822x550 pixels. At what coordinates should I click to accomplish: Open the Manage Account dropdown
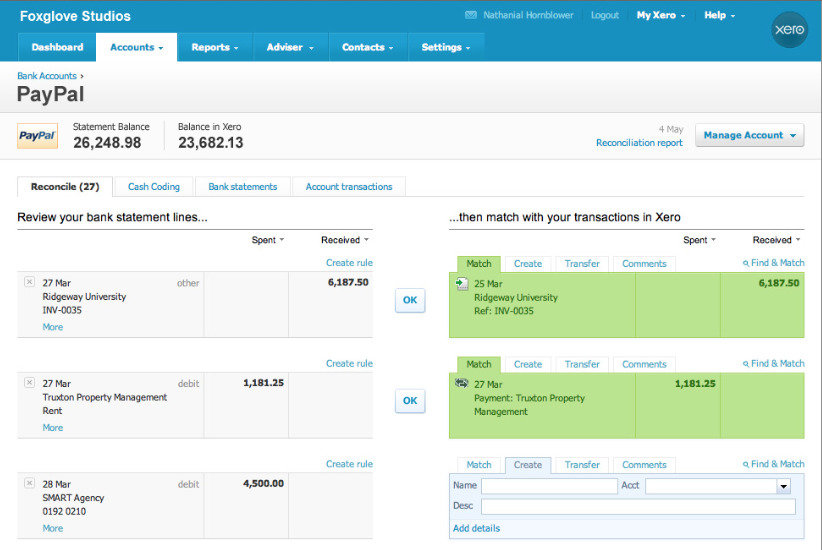[750, 135]
